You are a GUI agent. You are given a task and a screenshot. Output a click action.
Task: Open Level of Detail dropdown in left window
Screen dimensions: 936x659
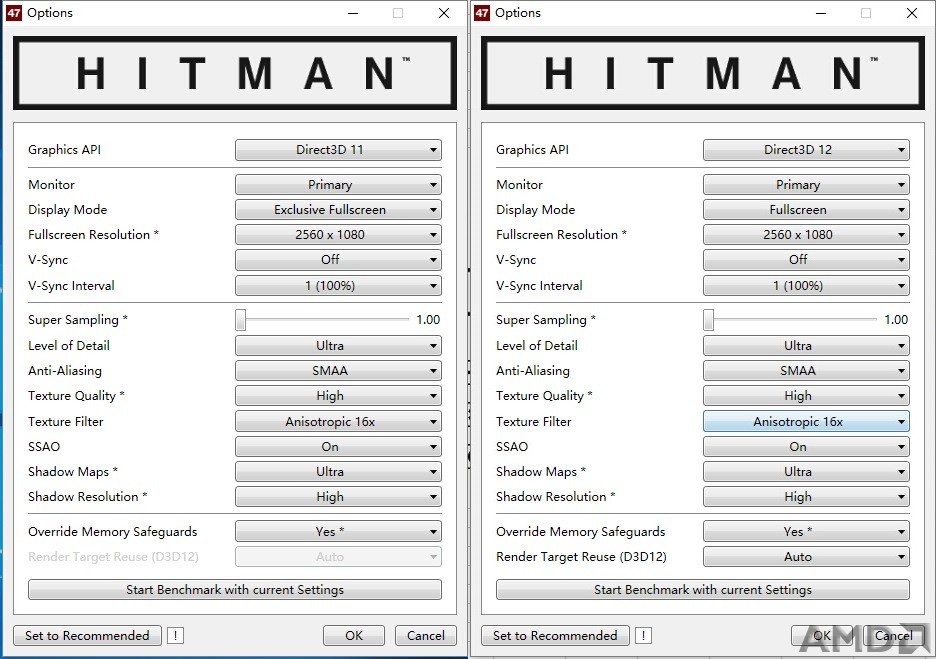tap(338, 346)
